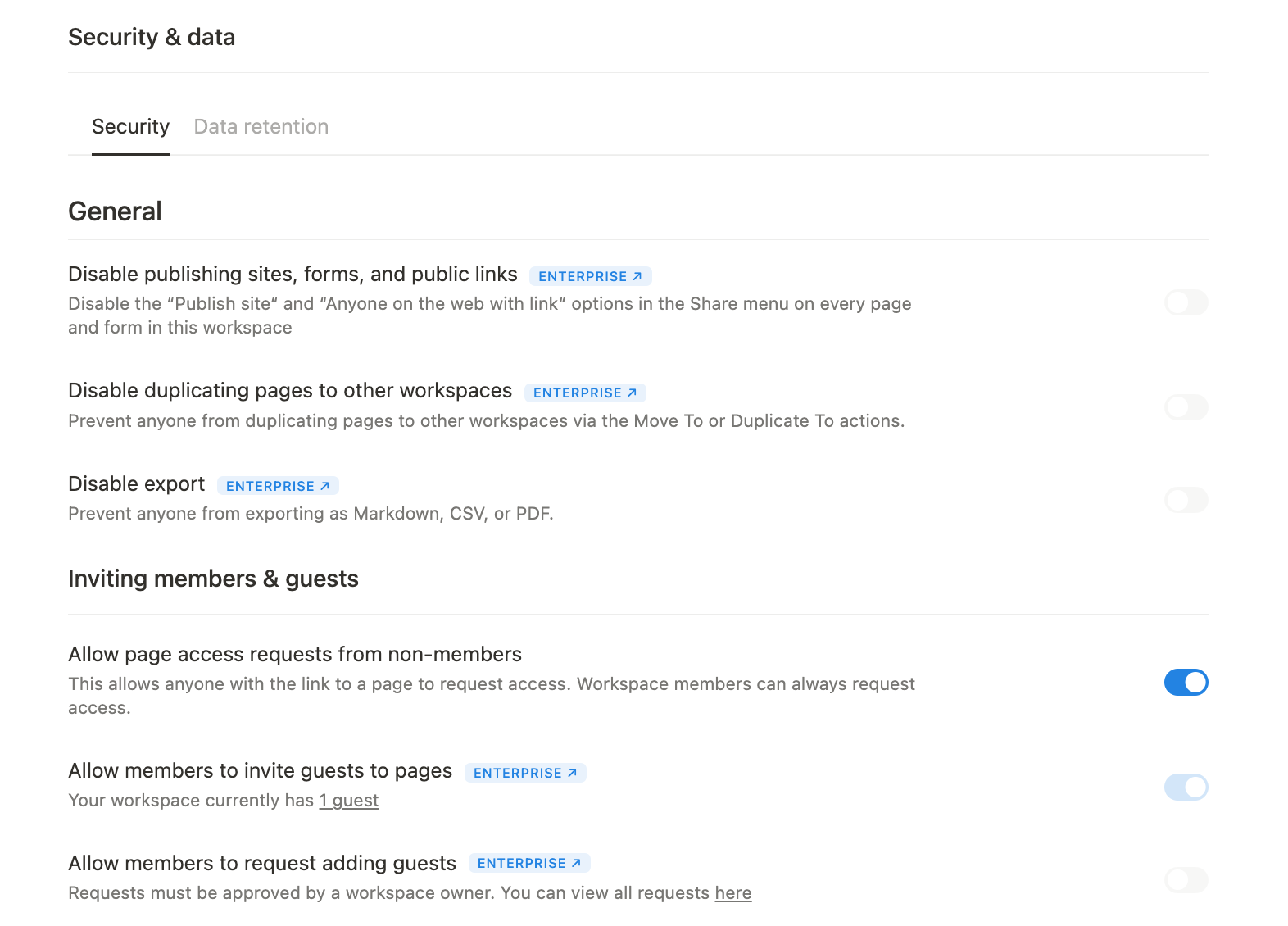This screenshot has height=926, width=1288.
Task: Switch to the Data retention tab
Action: point(261,127)
